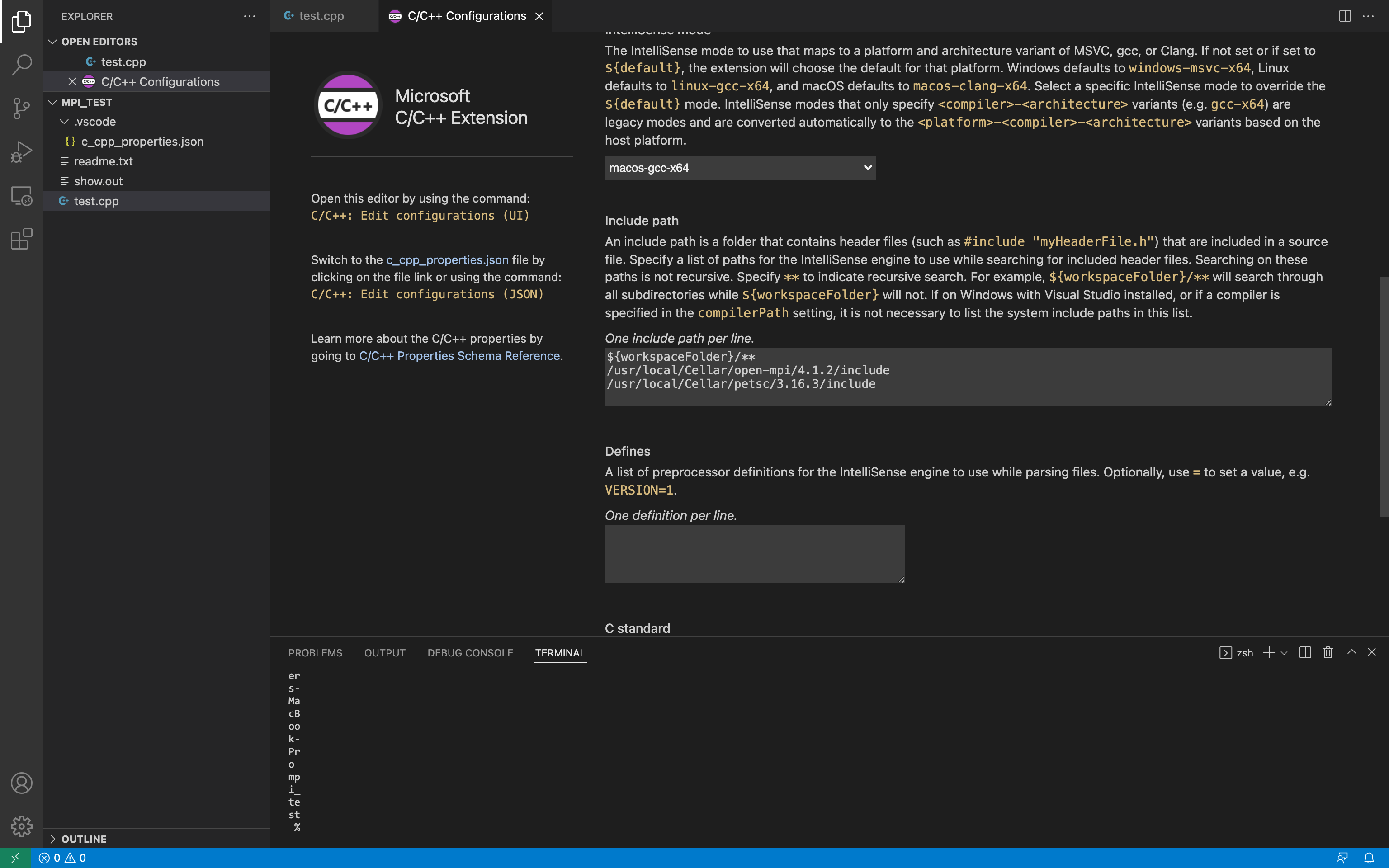Open c_cpp_properties.json via the file link
Screen dimensions: 1389x868
[447, 259]
